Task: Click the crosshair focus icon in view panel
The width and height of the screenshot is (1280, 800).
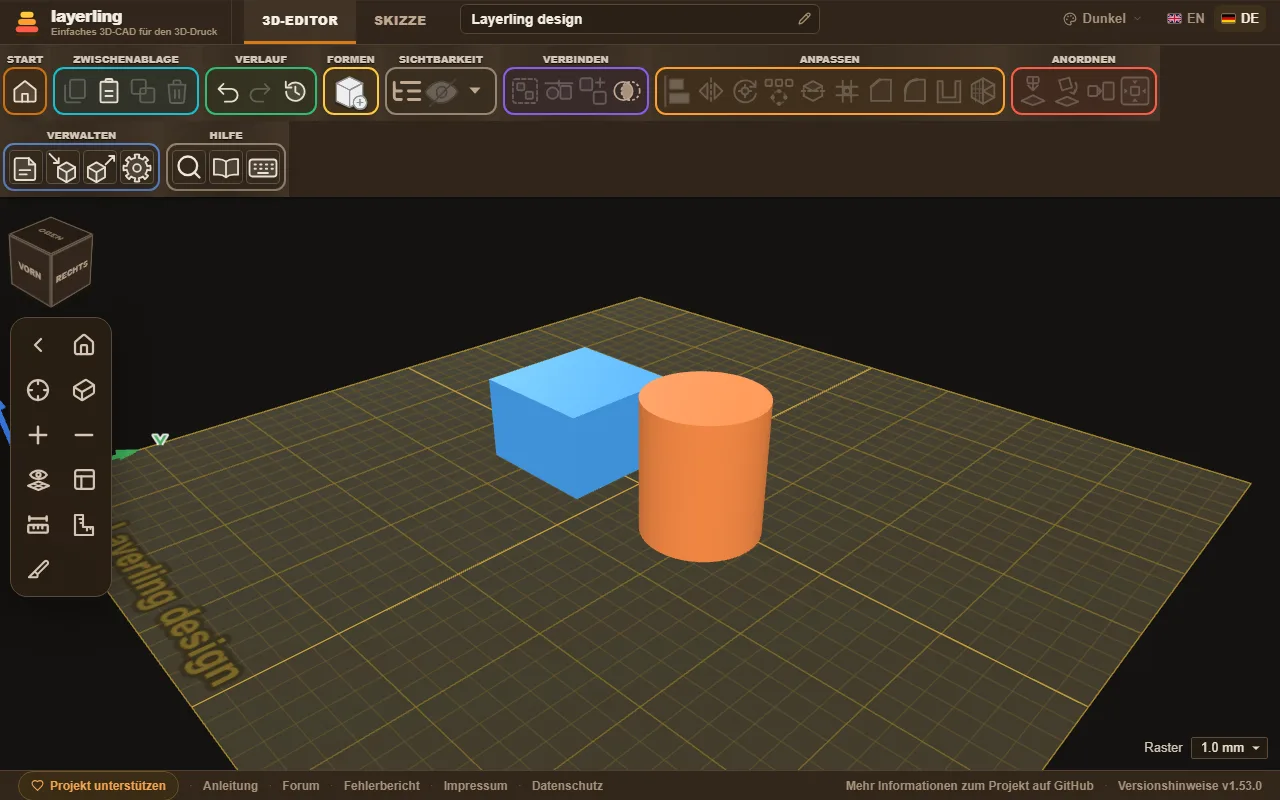Action: 38,390
